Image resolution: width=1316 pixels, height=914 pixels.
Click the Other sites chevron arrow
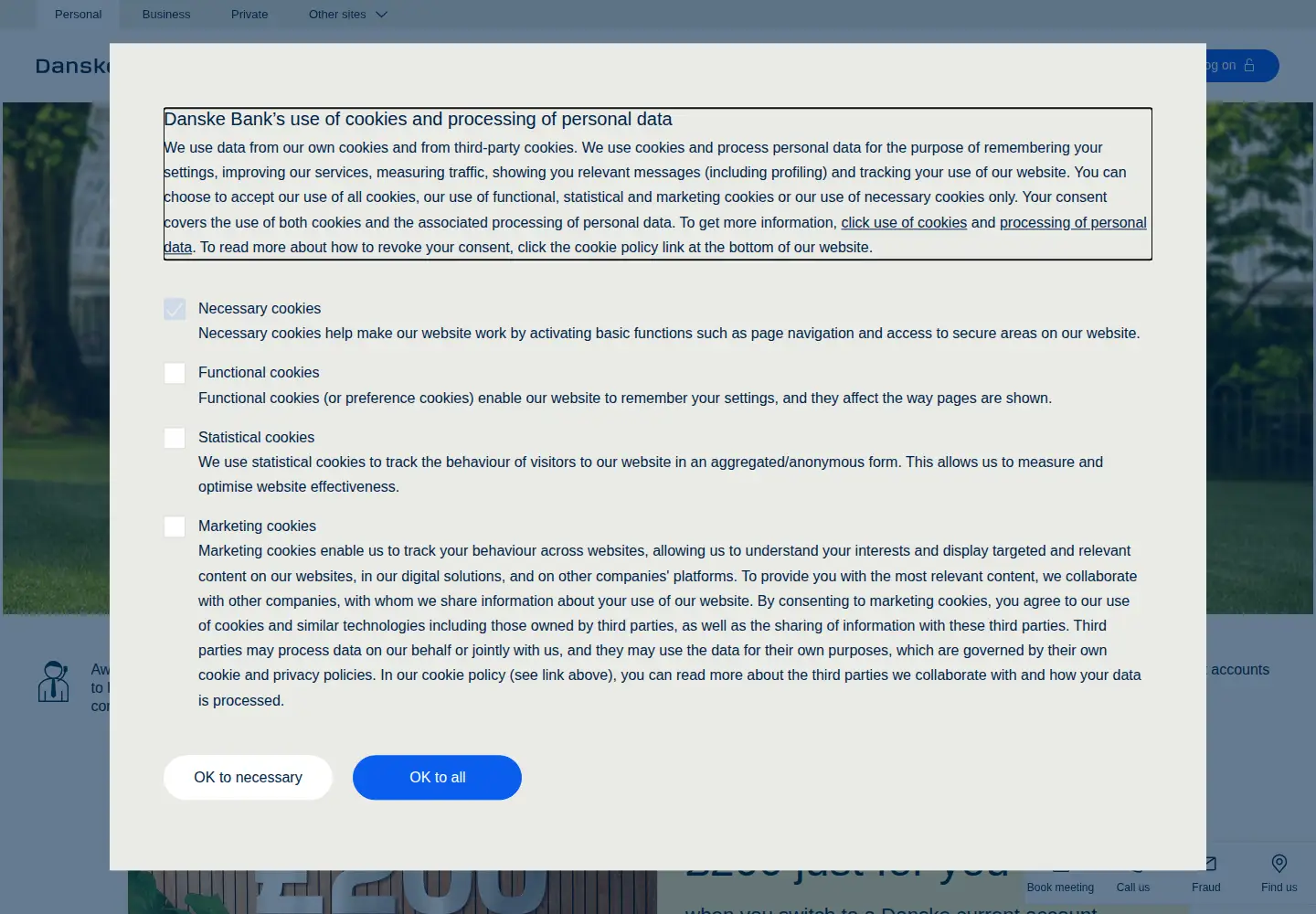pos(382,15)
